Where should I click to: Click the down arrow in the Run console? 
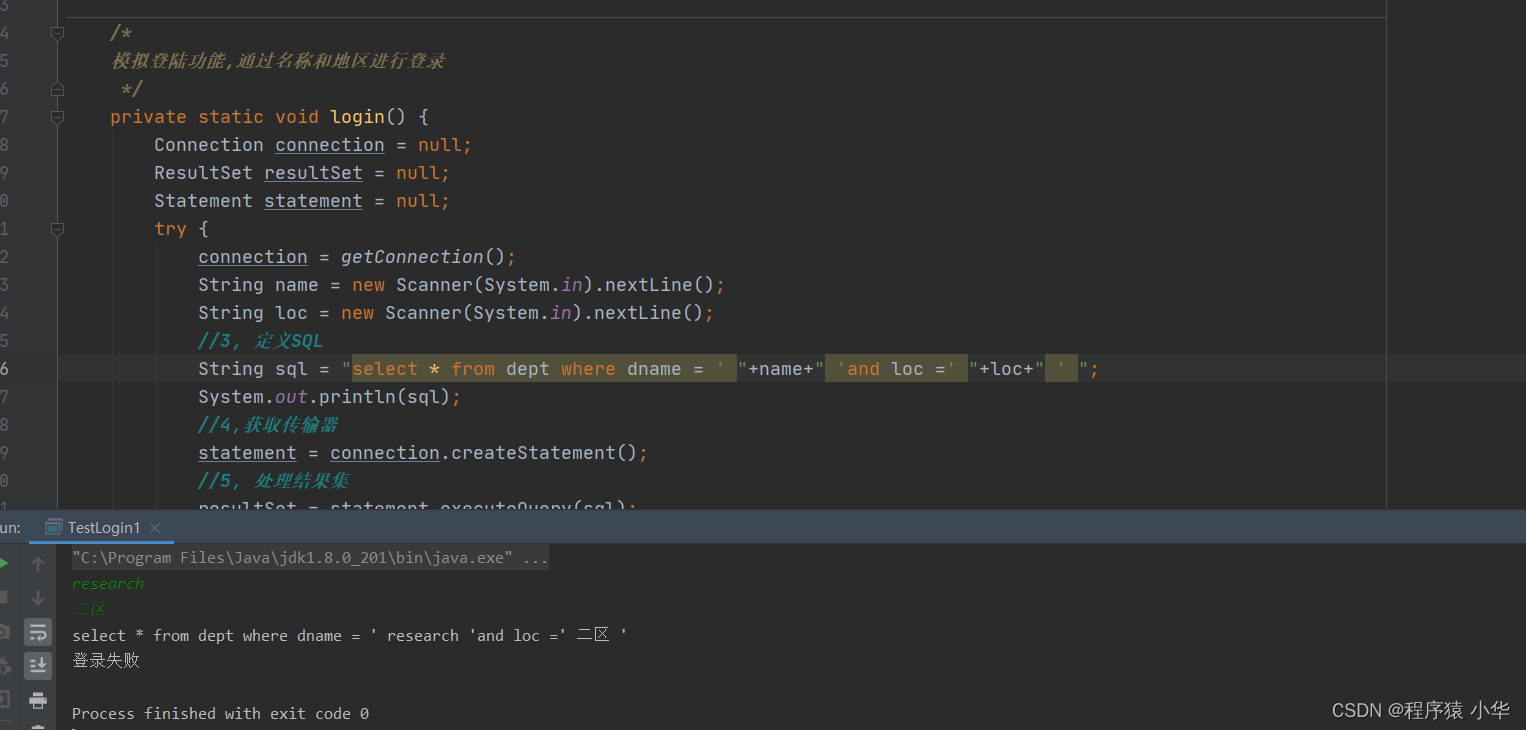point(38,598)
